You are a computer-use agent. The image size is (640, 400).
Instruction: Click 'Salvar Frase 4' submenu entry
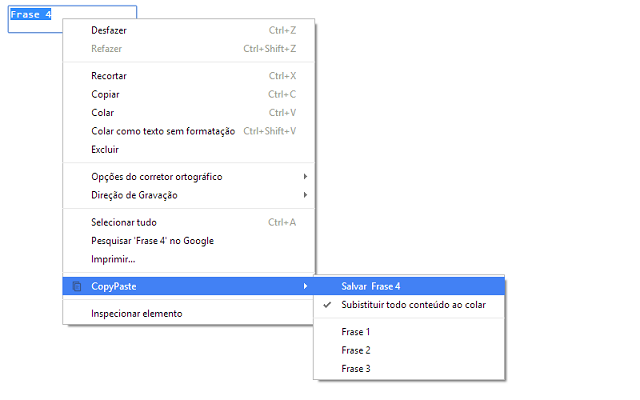pyautogui.click(x=370, y=287)
